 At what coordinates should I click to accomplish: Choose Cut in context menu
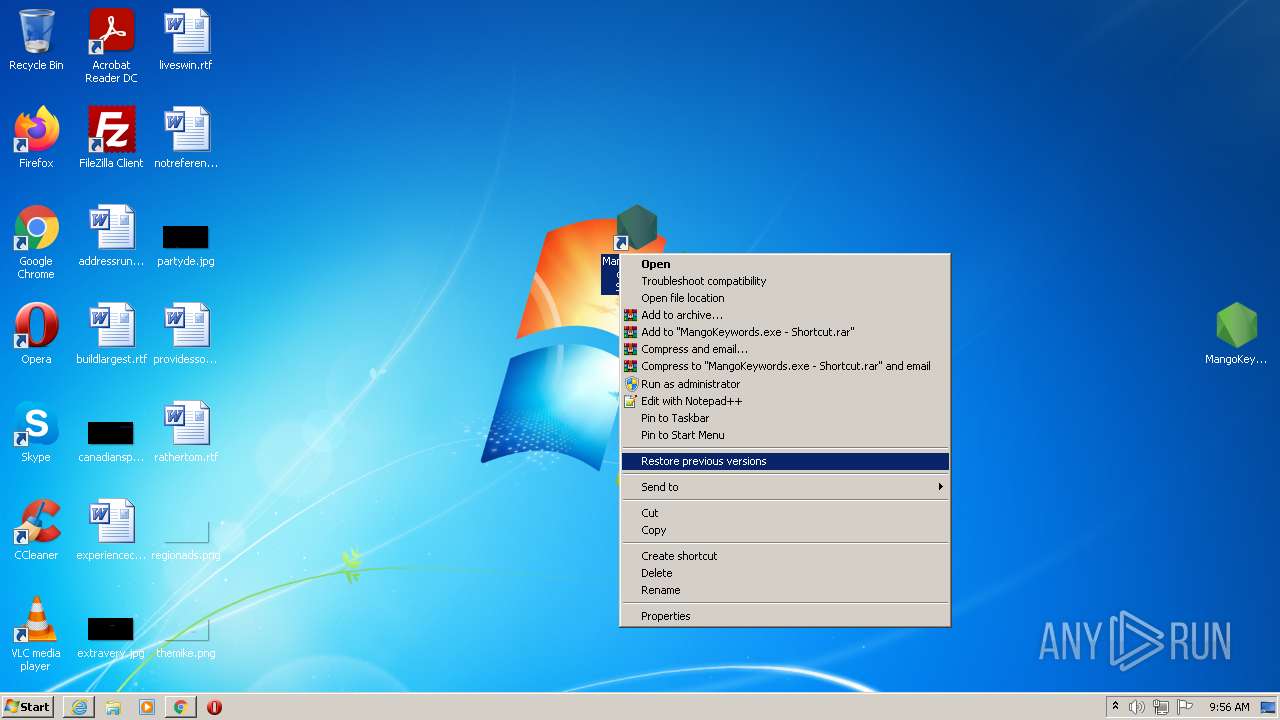(x=785, y=513)
